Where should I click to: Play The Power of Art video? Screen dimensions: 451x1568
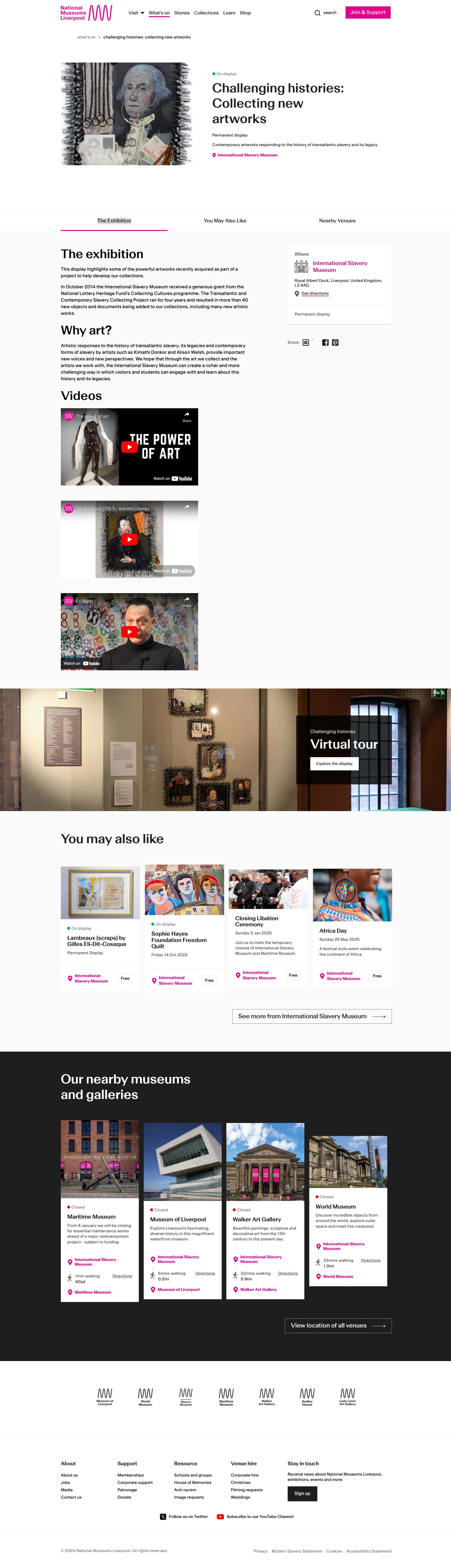coord(129,447)
